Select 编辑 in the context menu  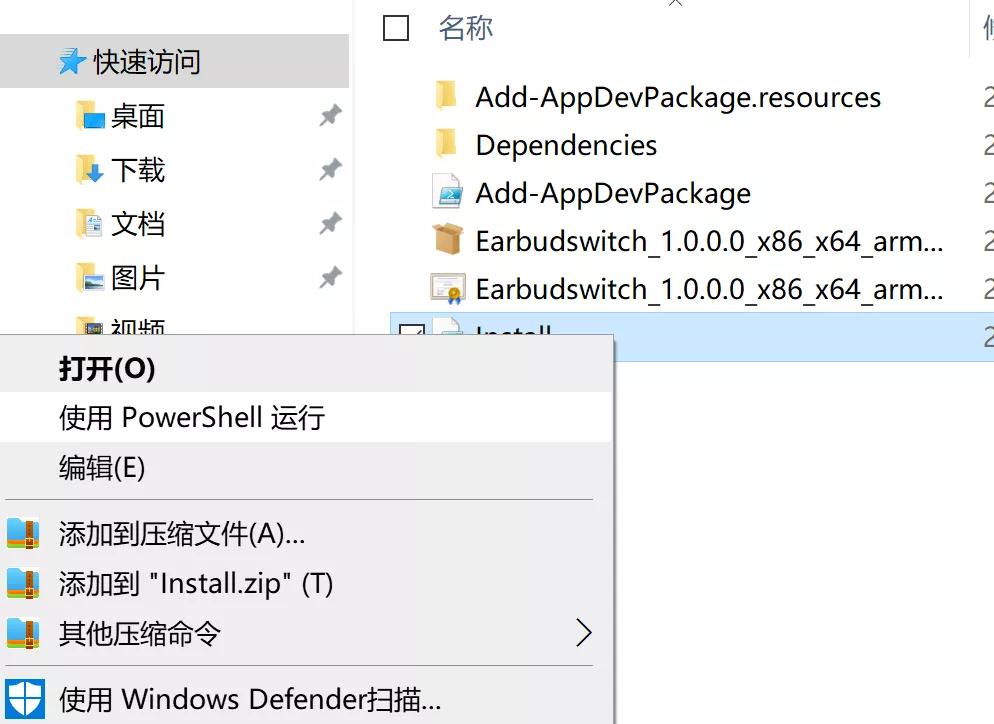point(105,468)
